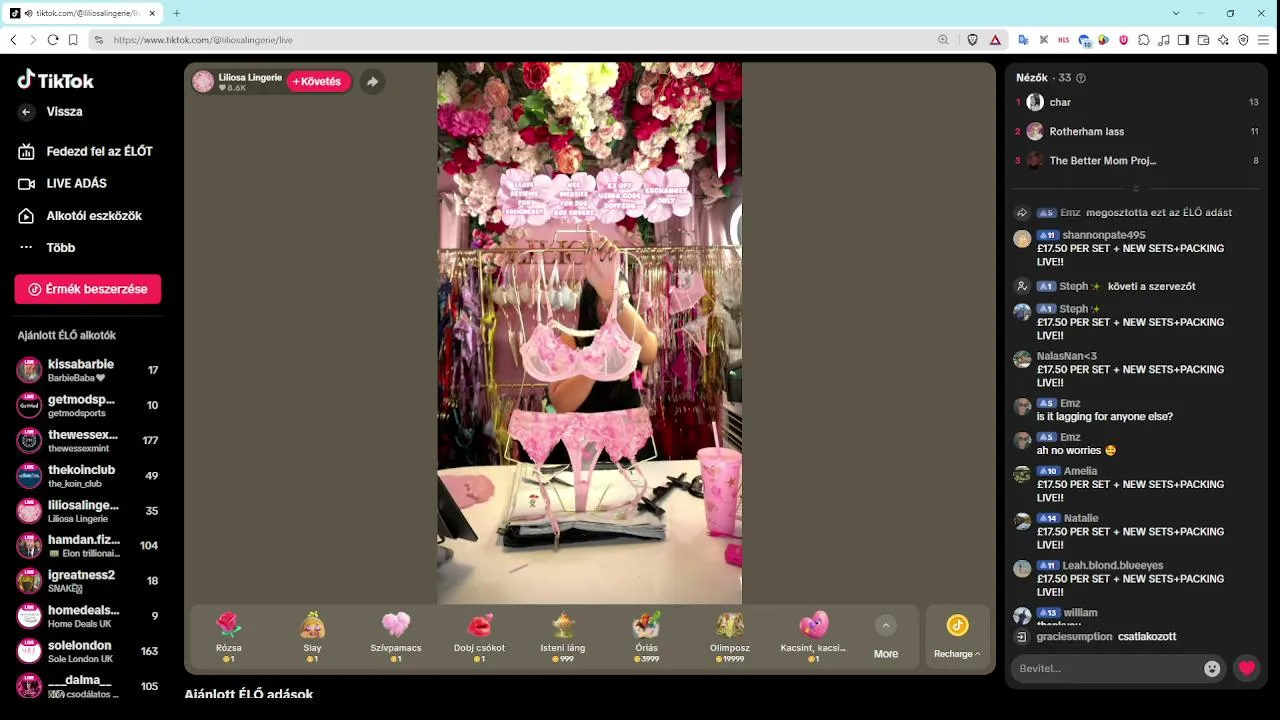Click the browser address bar
Screen dimensions: 1280x720
coord(520,40)
